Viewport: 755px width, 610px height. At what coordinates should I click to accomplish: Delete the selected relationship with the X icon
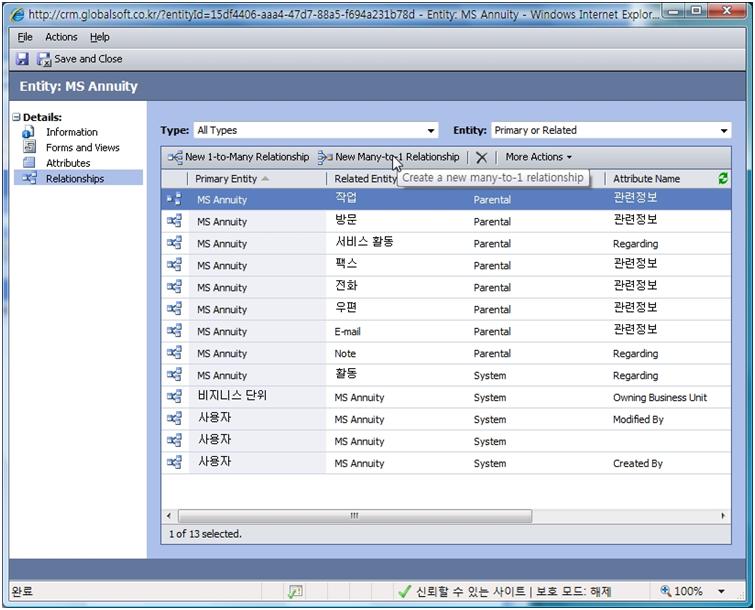coord(482,157)
